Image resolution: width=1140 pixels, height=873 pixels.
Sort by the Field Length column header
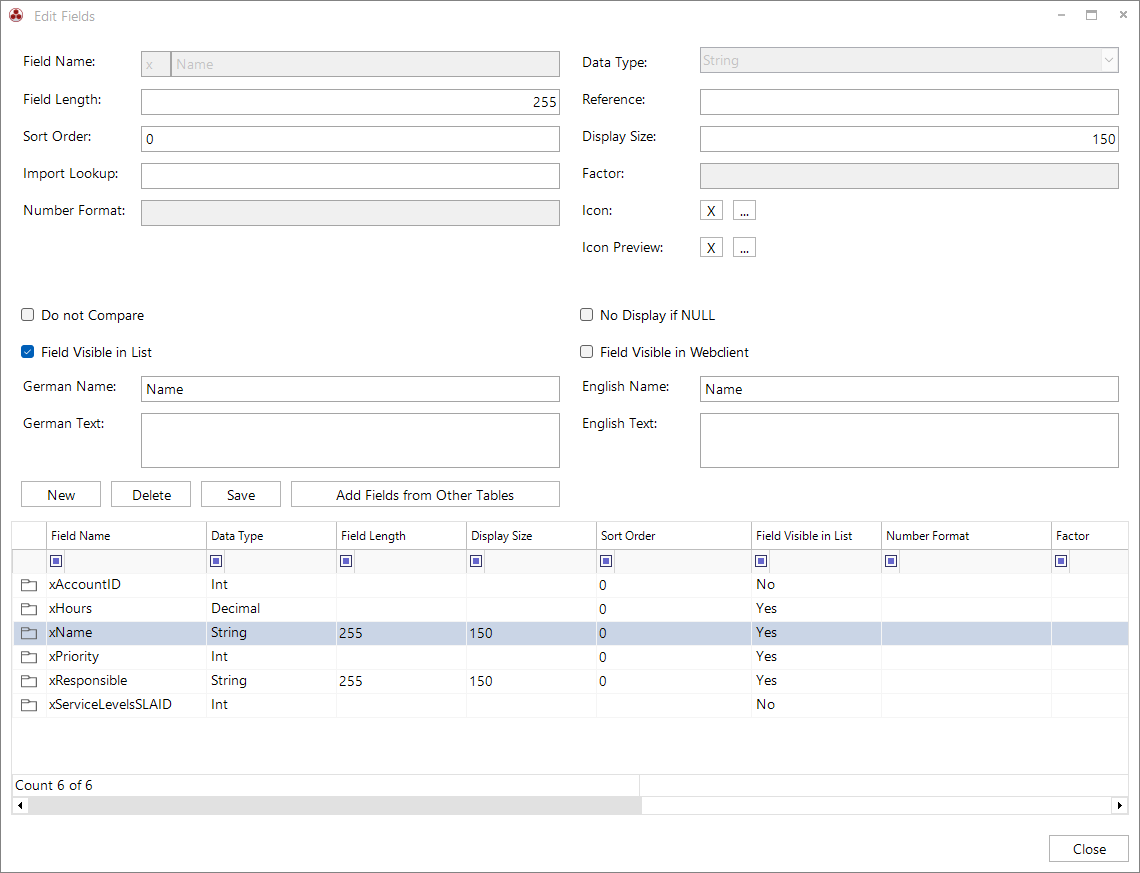pyautogui.click(x=401, y=536)
